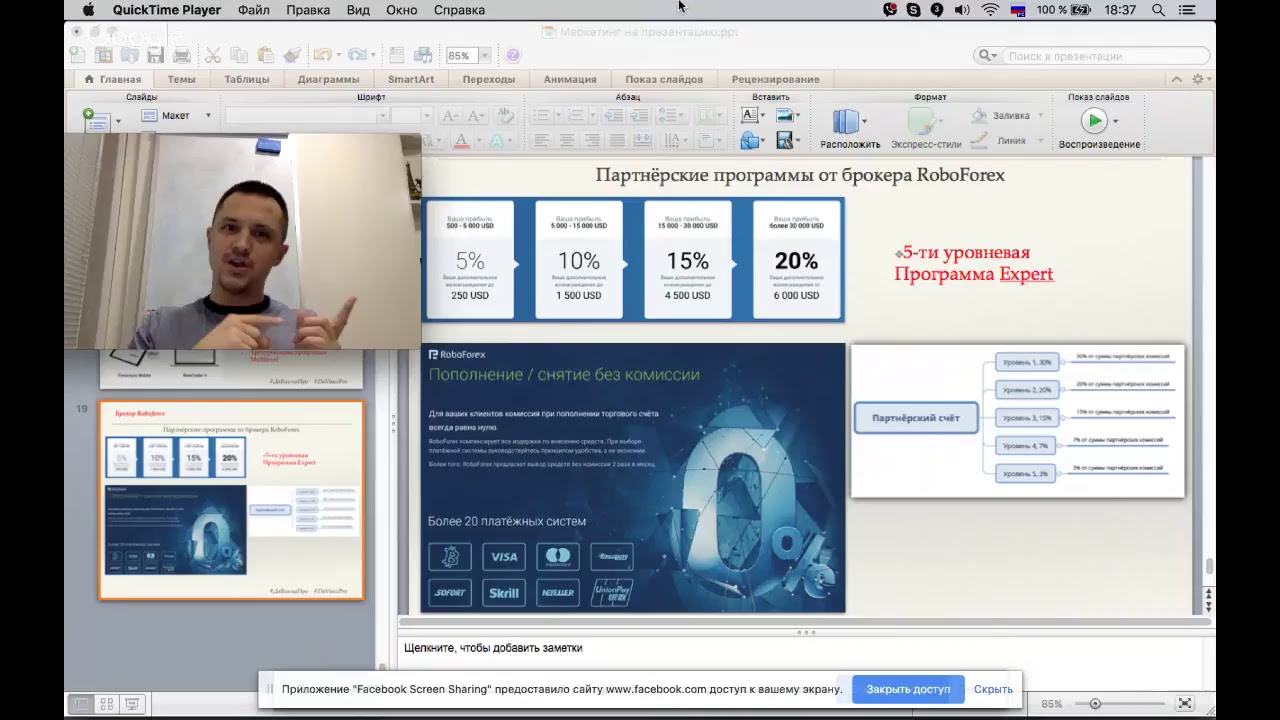Adjust the zoom slider in status bar
The image size is (1280, 720).
1095,704
